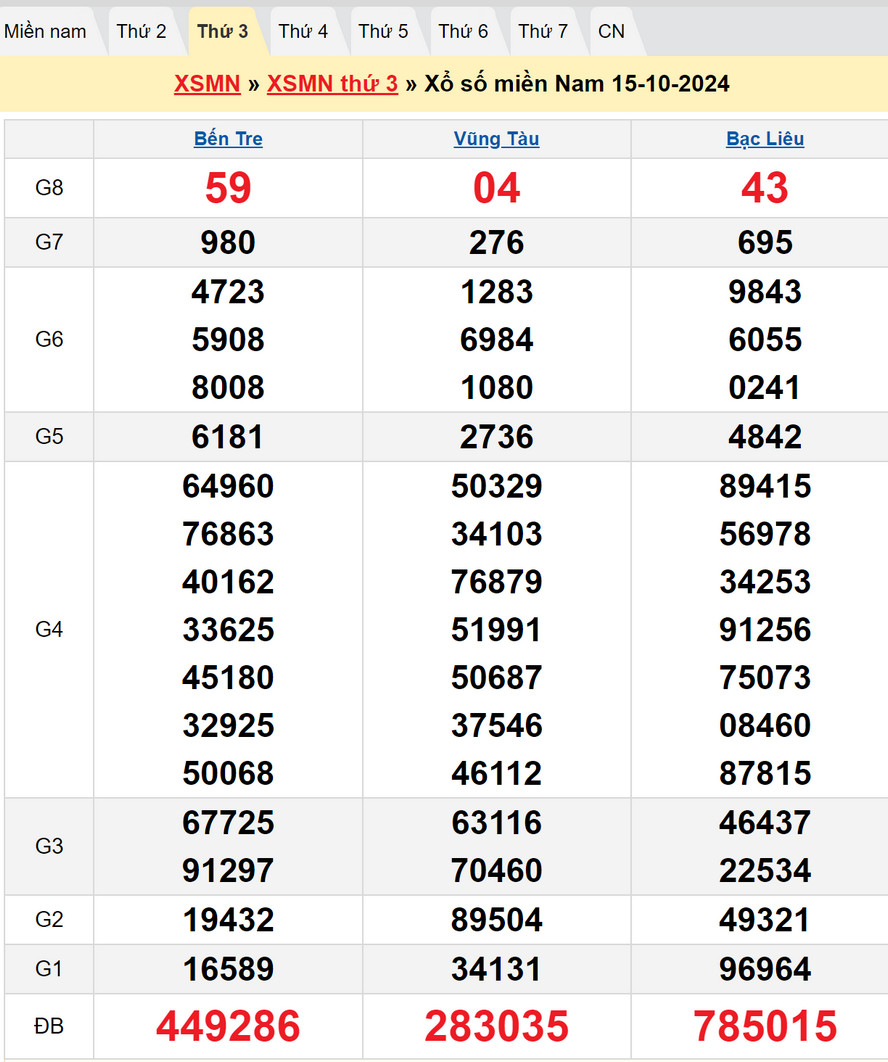The width and height of the screenshot is (888, 1062).
Task: Select the Thứ 3 tab
Action: click(x=222, y=31)
